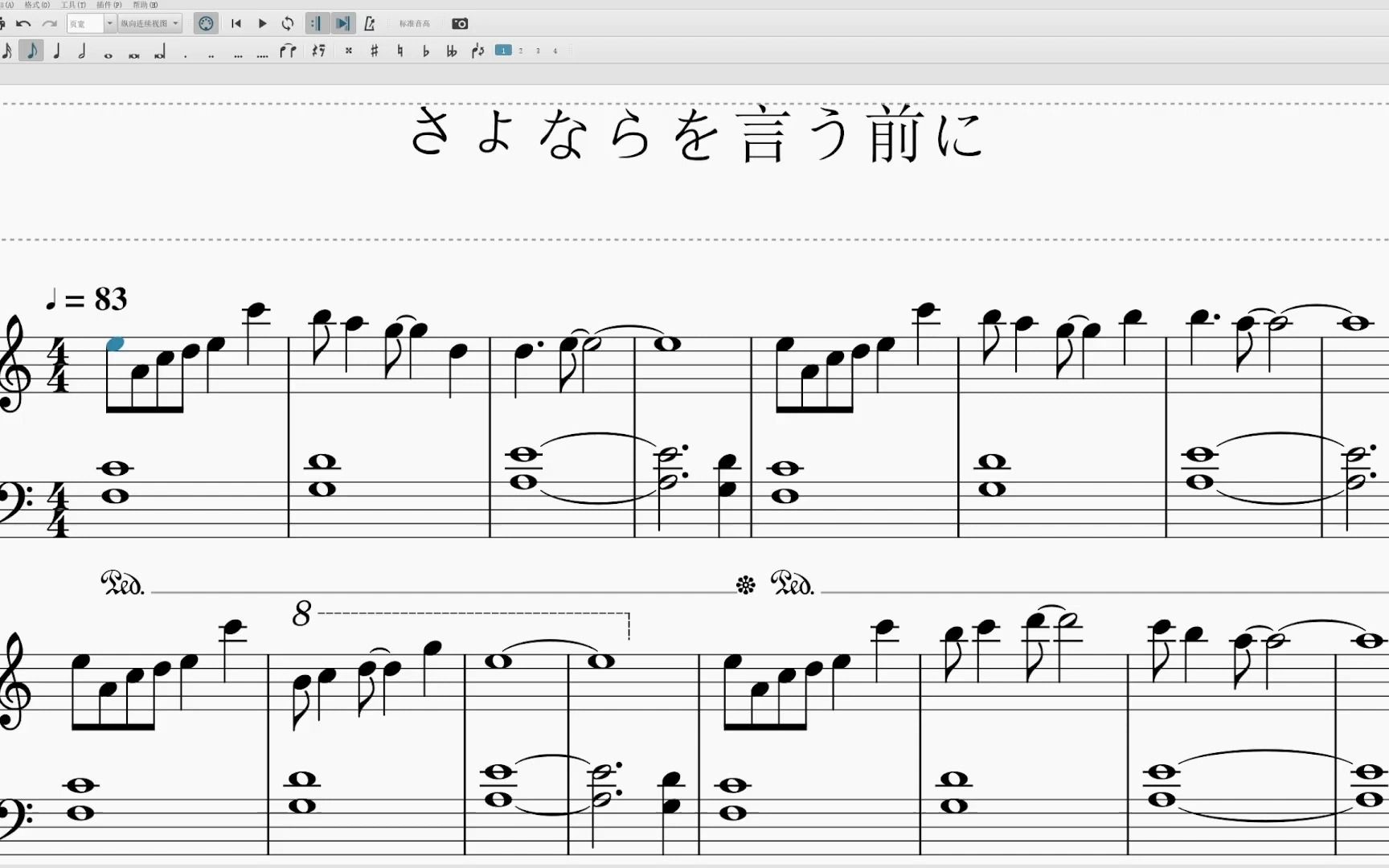Apply flat accidental

(x=426, y=51)
